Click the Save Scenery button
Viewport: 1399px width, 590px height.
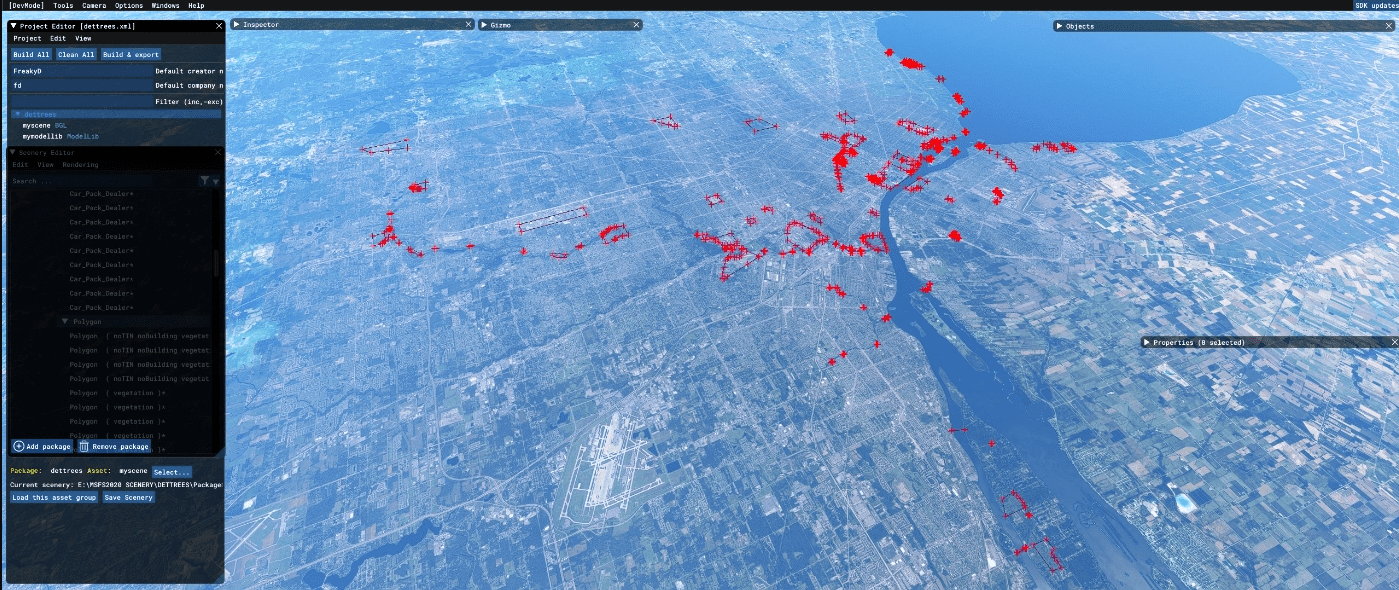(x=129, y=497)
